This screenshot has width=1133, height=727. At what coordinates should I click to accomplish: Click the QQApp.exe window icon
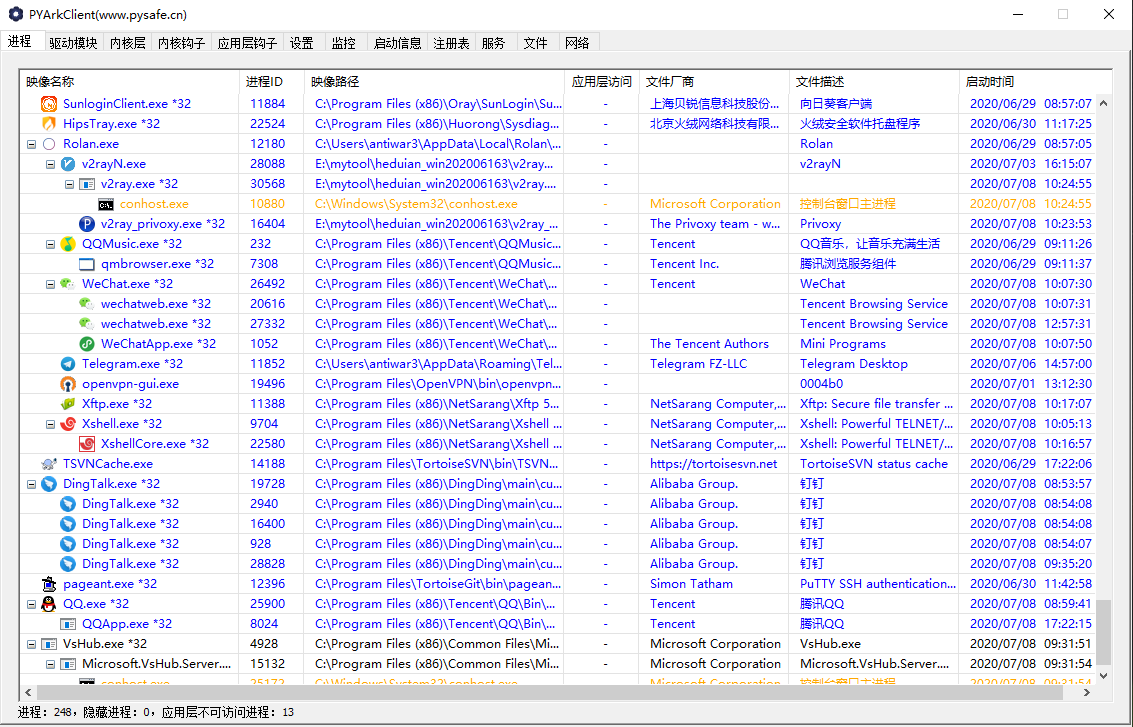[x=68, y=624]
